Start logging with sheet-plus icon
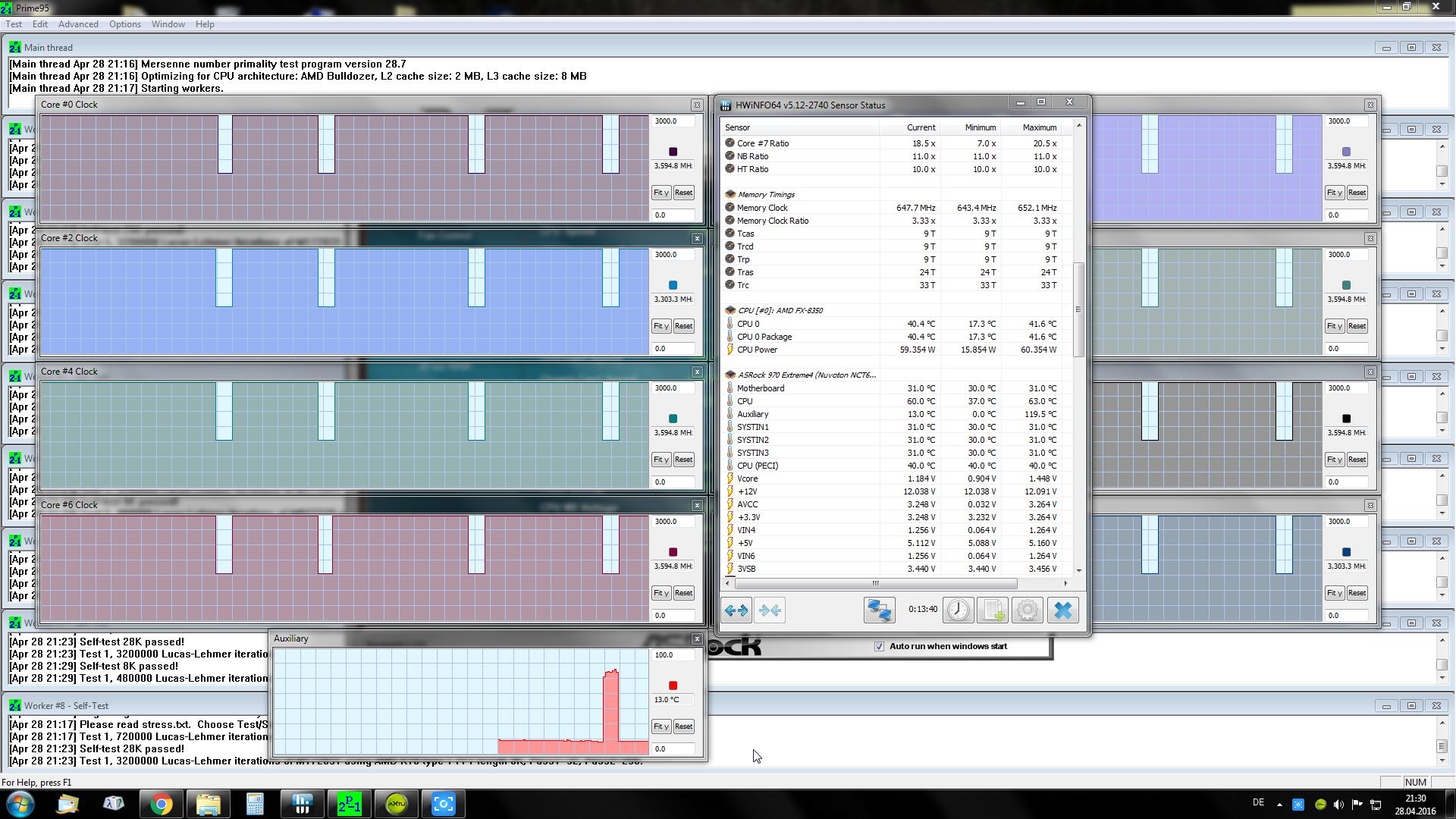The height and width of the screenshot is (819, 1456). (993, 610)
